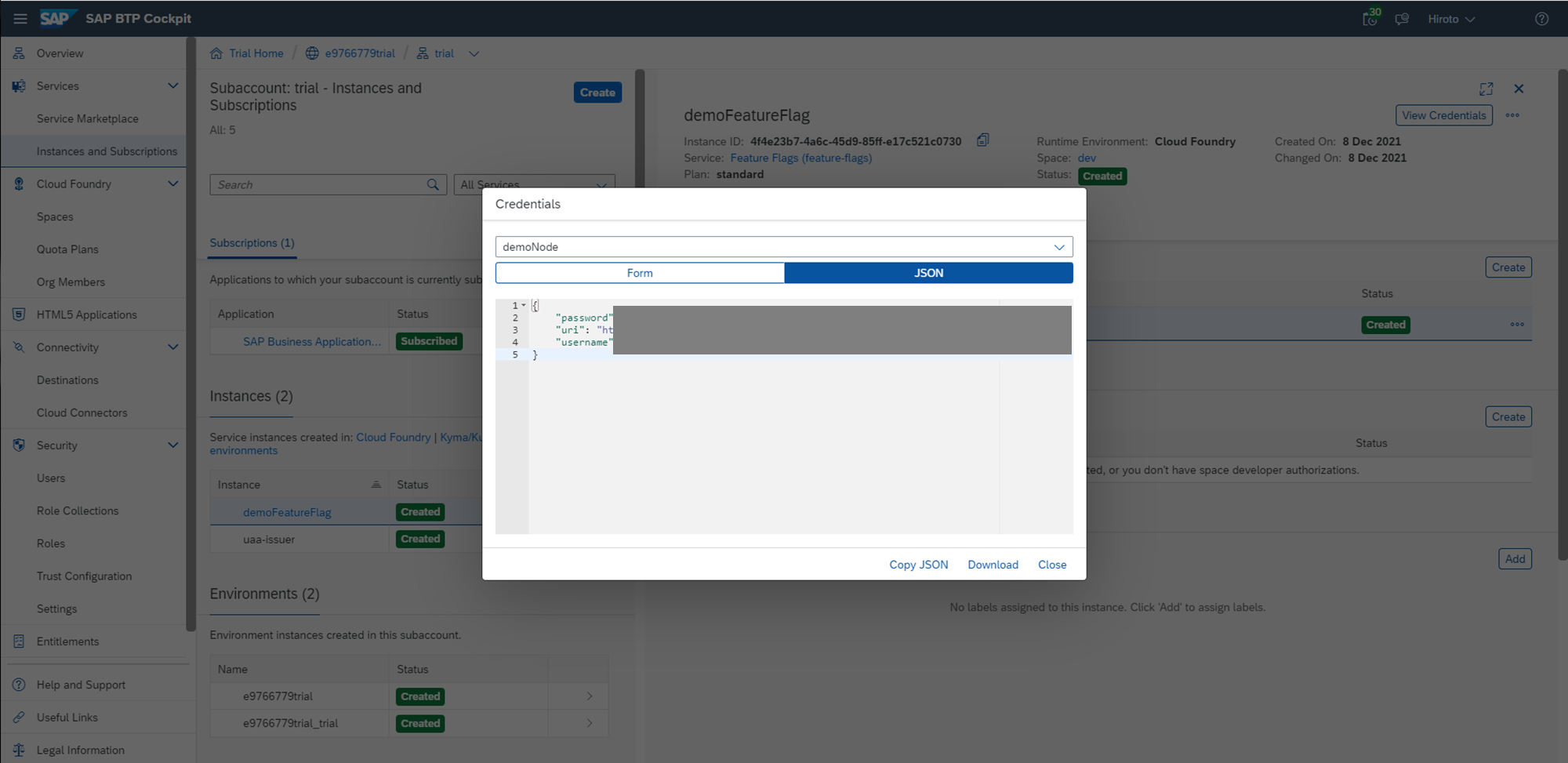Click Copy JSON in Credentials dialog
Viewport: 1568px width, 763px height.
918,565
